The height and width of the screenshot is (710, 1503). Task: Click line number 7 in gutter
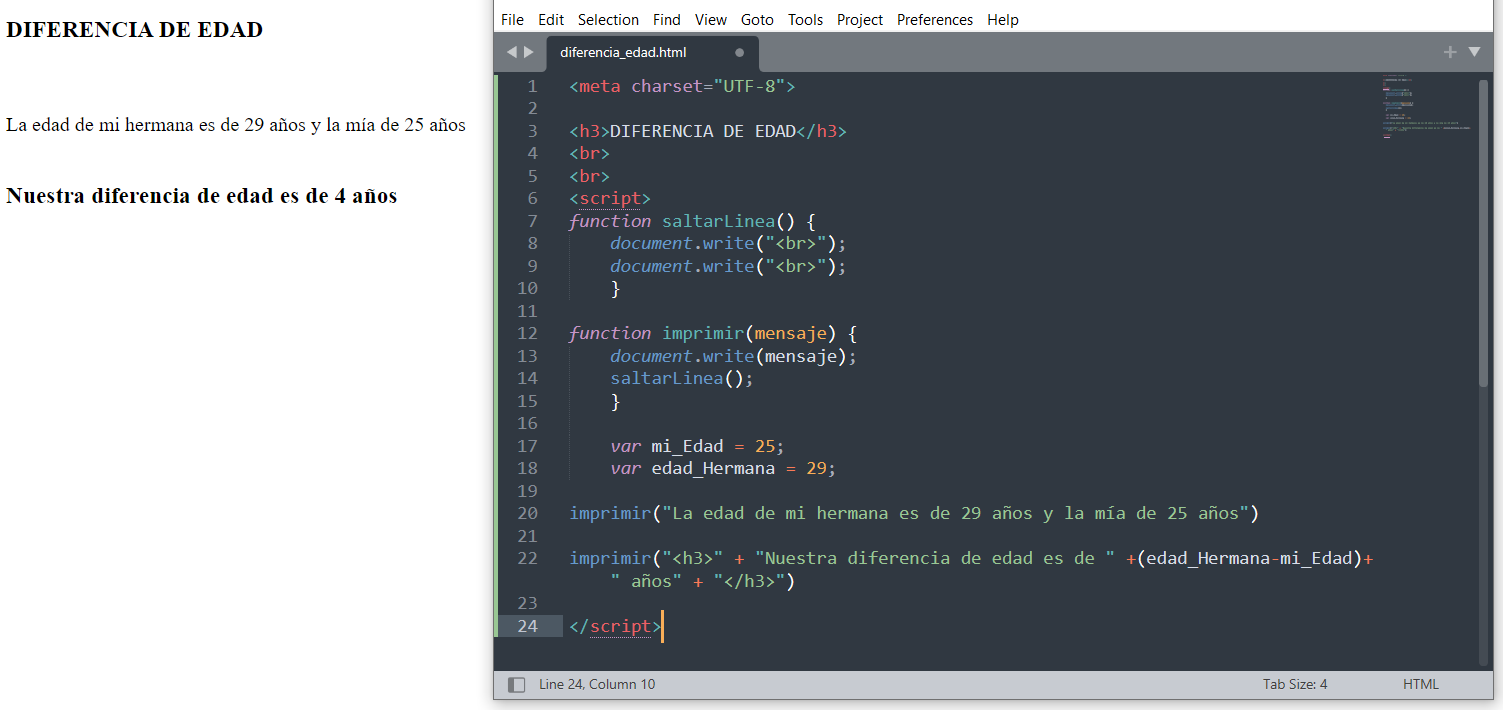532,221
